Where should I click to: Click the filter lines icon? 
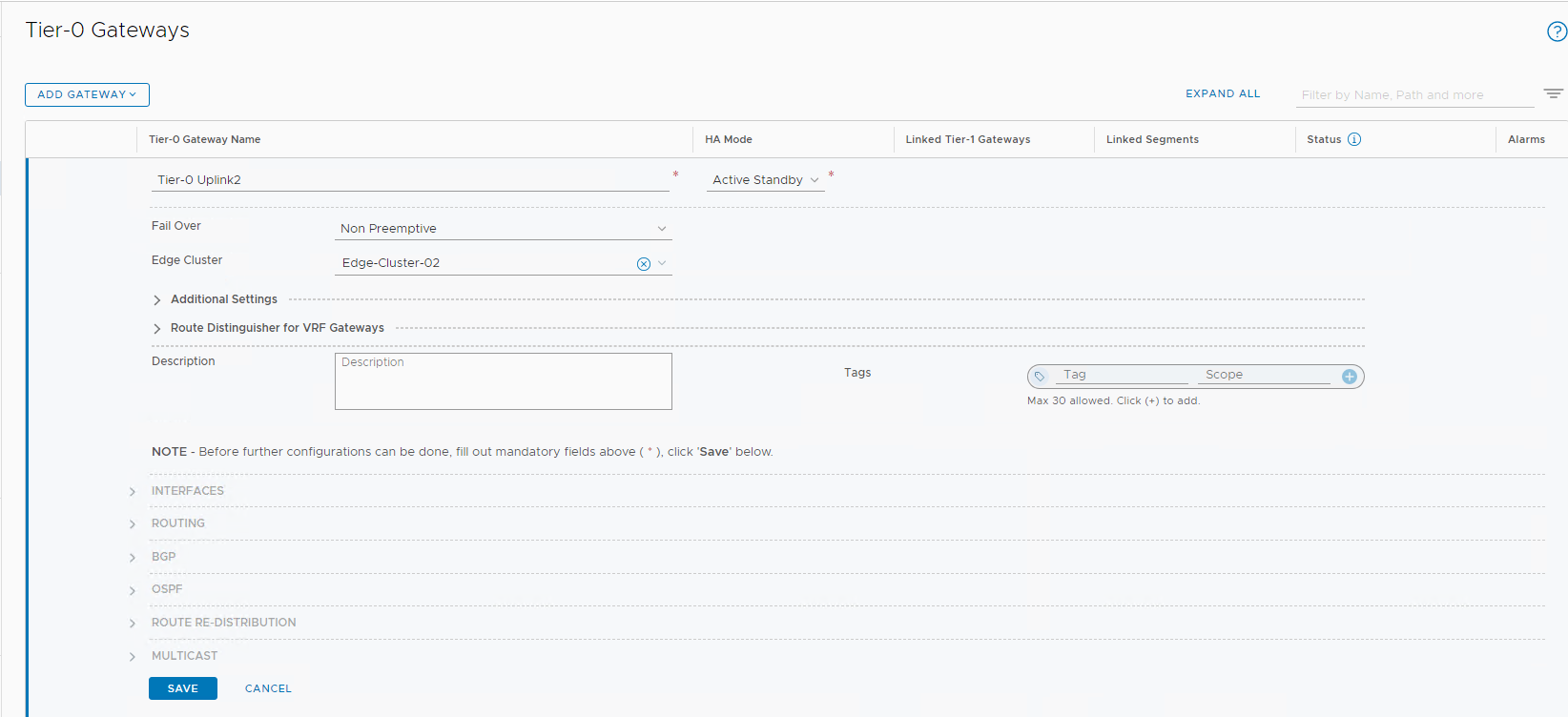click(1554, 93)
